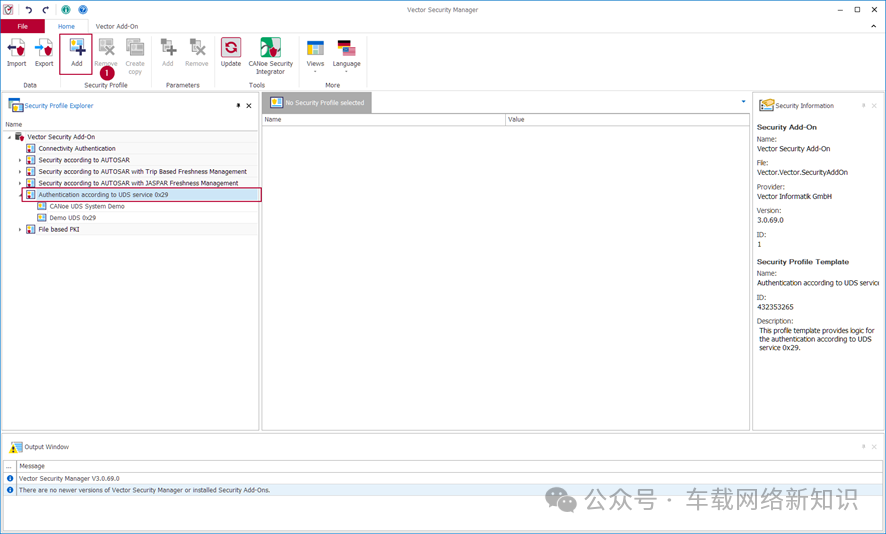Click the Vector Security Add-On node icon

pyautogui.click(x=19, y=137)
